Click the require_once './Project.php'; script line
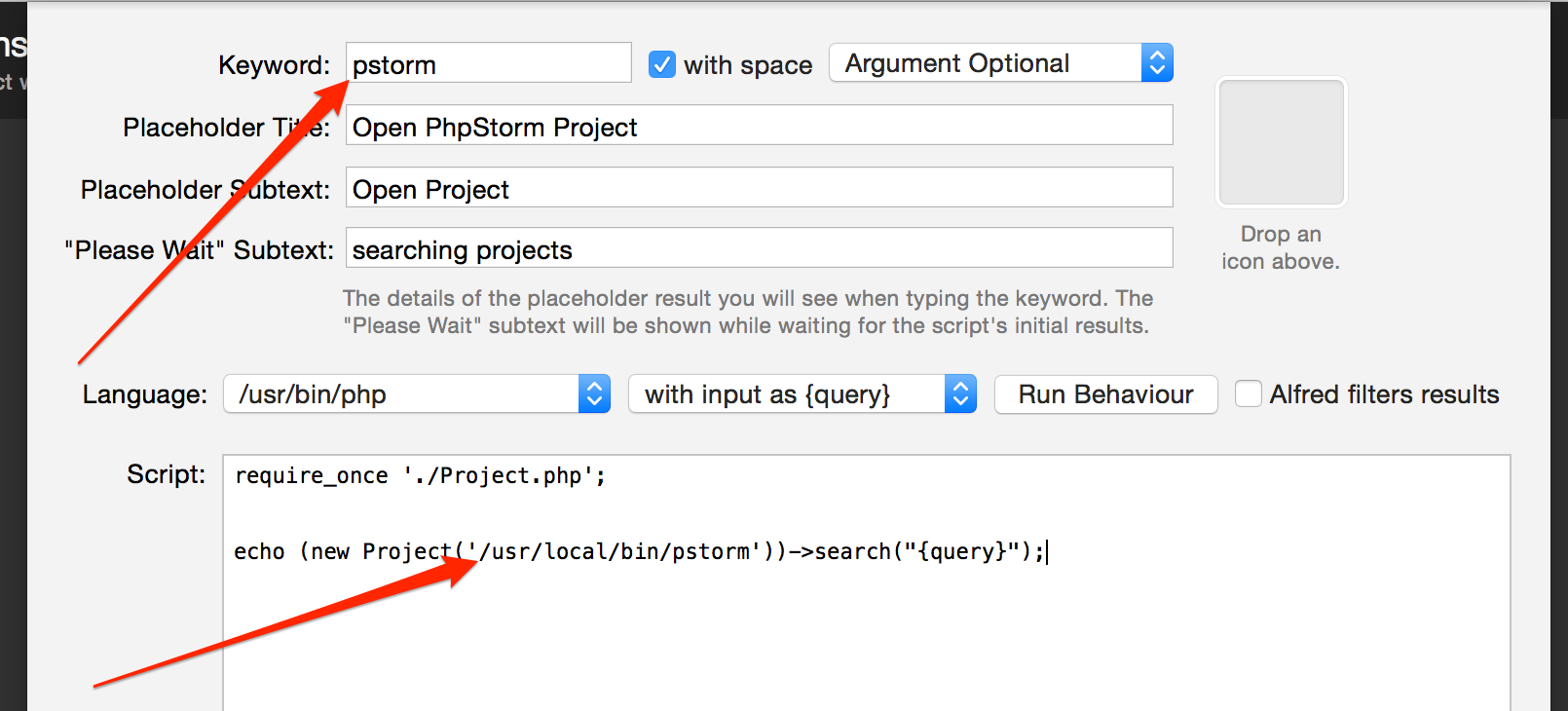Screen dimensions: 1568x711 pyautogui.click(x=420, y=475)
